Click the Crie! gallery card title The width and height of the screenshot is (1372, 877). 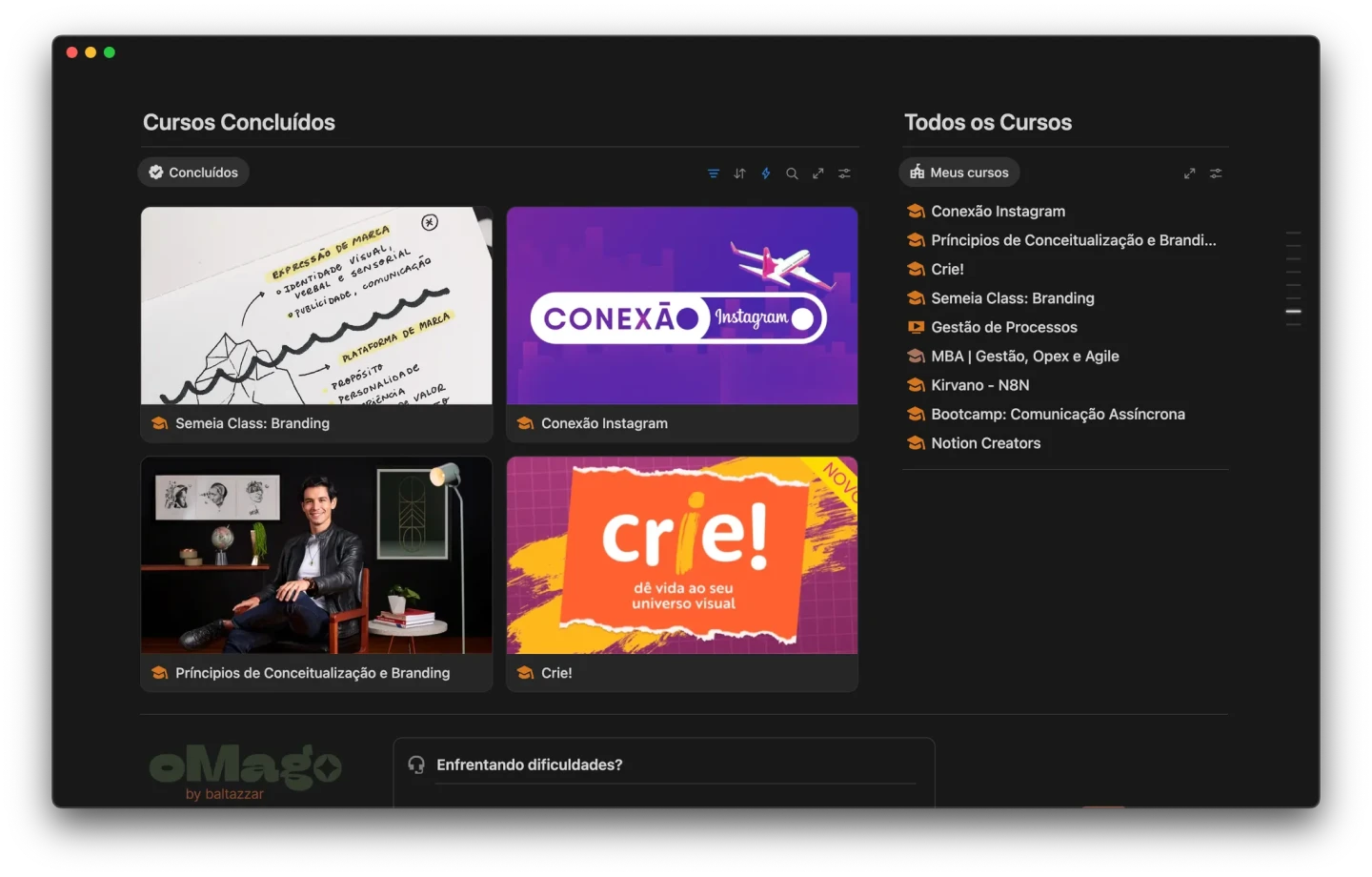click(557, 673)
